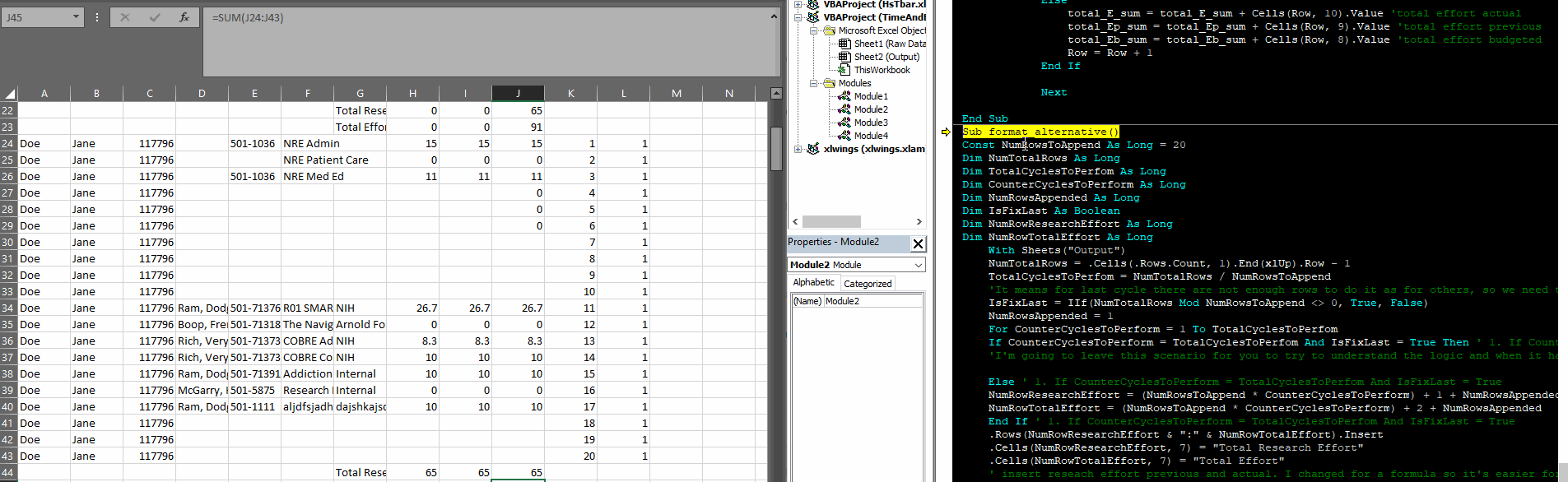The height and width of the screenshot is (482, 1568).
Task: Select Module4 label in the project tree
Action: pyautogui.click(x=871, y=136)
